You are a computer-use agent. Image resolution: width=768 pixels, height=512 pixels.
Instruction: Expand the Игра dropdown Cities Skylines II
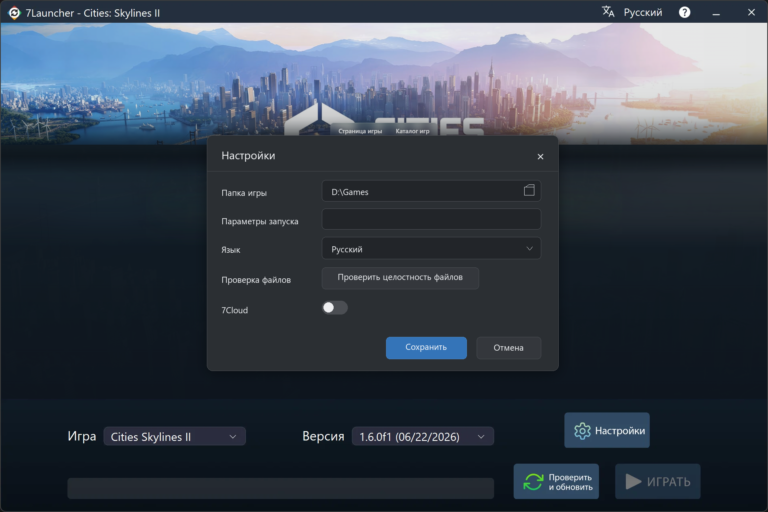tap(174, 437)
